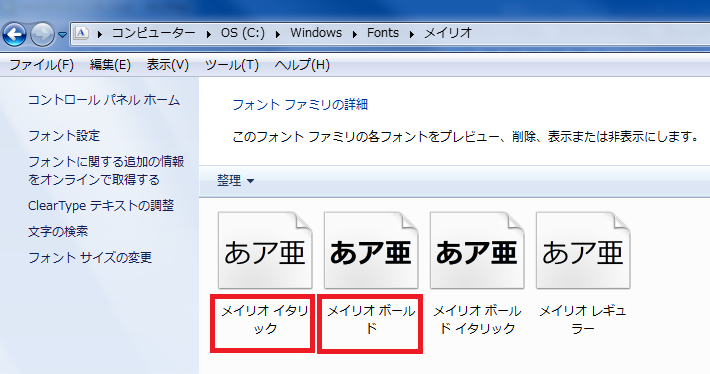This screenshot has width=710, height=374.
Task: Open the 整理 dropdown menu
Action: click(x=235, y=181)
